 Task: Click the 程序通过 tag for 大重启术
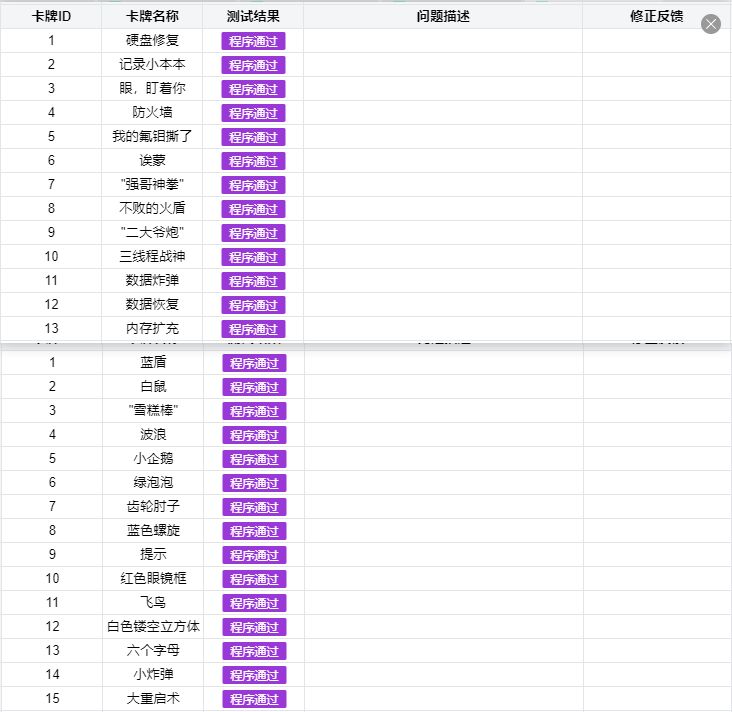coord(254,699)
